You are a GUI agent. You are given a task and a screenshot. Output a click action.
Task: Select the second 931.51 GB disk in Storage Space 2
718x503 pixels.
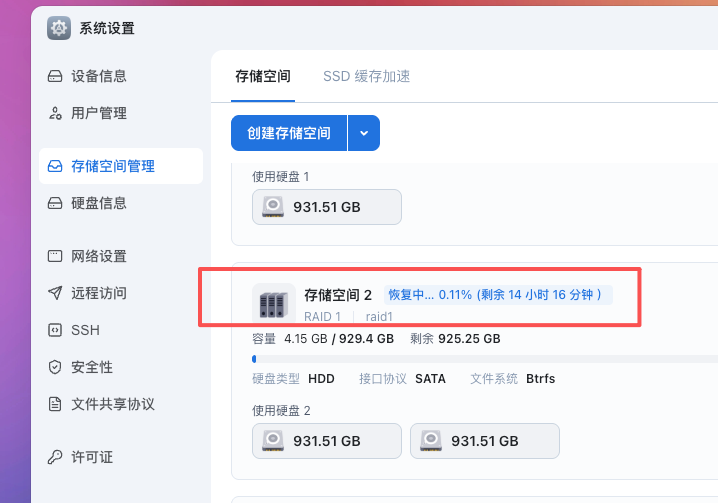coord(485,440)
